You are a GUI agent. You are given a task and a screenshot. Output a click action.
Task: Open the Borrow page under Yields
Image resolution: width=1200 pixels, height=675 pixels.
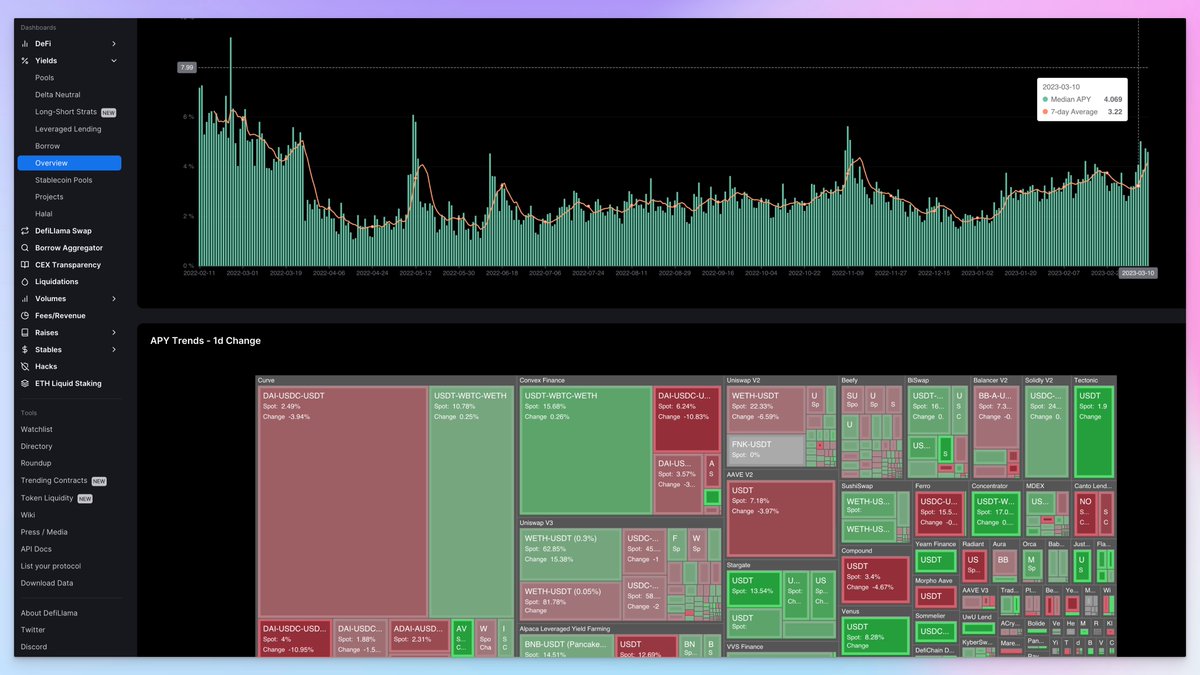(x=48, y=146)
